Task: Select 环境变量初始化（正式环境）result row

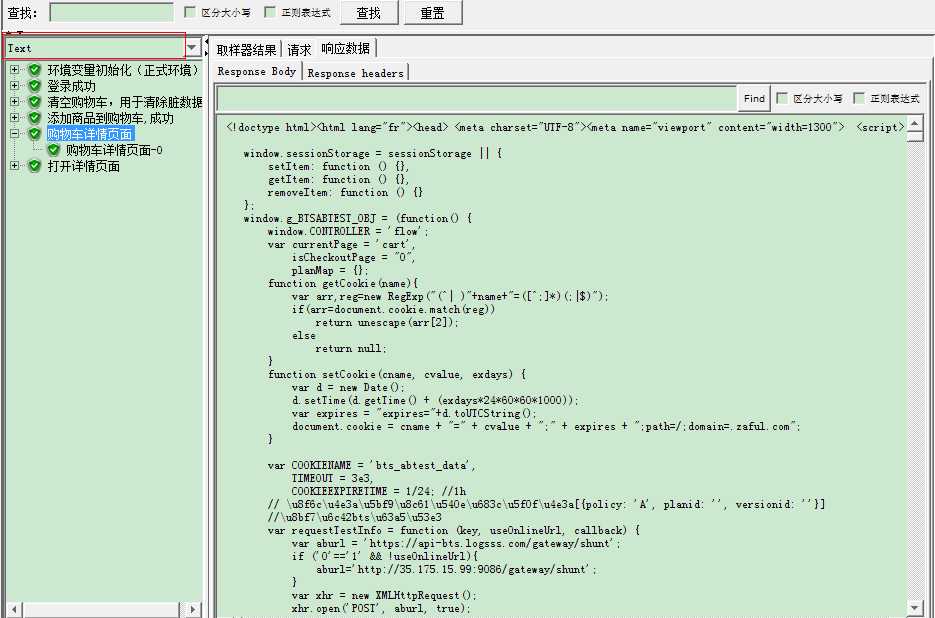Action: click(123, 70)
